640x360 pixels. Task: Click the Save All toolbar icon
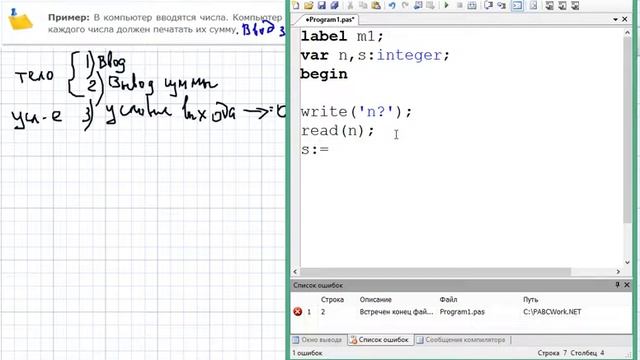pos(334,5)
